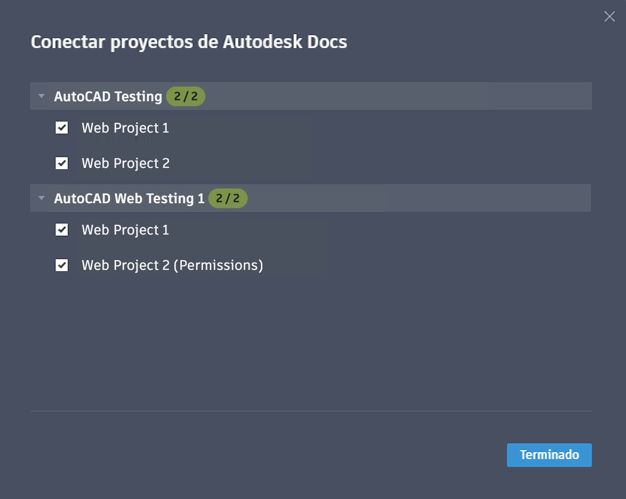The height and width of the screenshot is (499, 626).
Task: Close the Conectar proyectos dialog with X
Action: tap(610, 16)
